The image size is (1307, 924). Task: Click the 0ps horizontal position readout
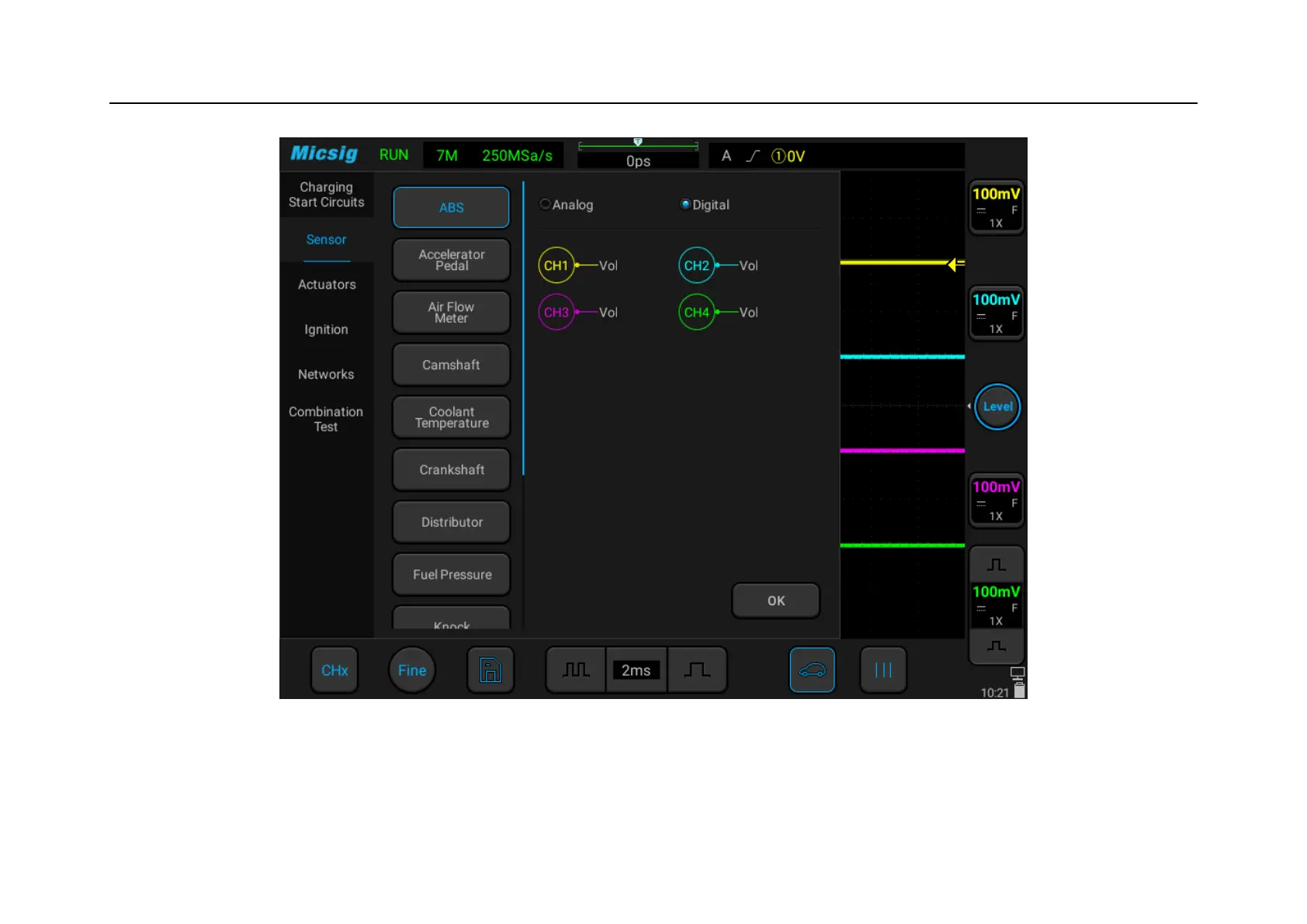[x=638, y=161]
